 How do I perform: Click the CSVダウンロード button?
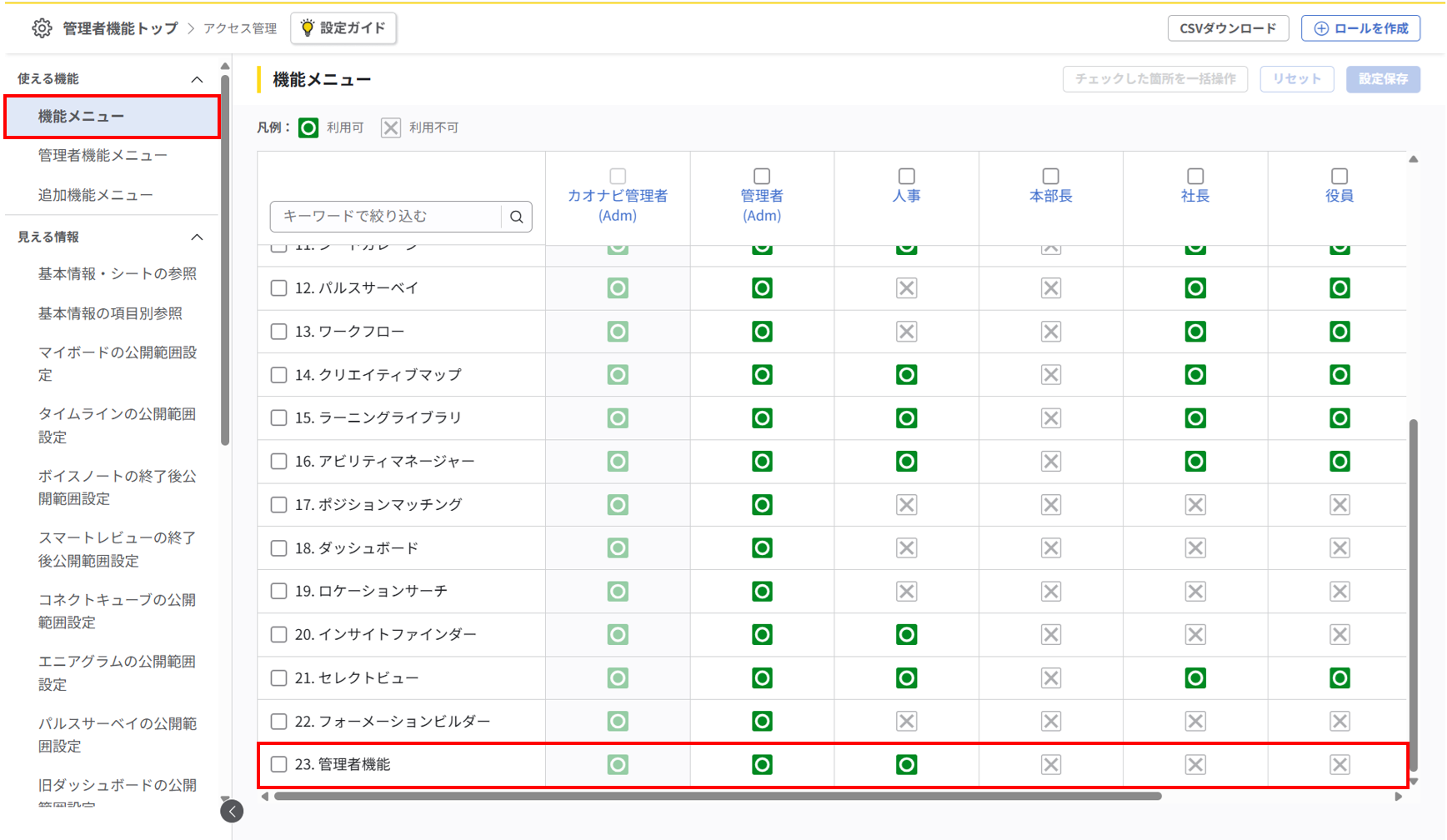tap(1227, 28)
